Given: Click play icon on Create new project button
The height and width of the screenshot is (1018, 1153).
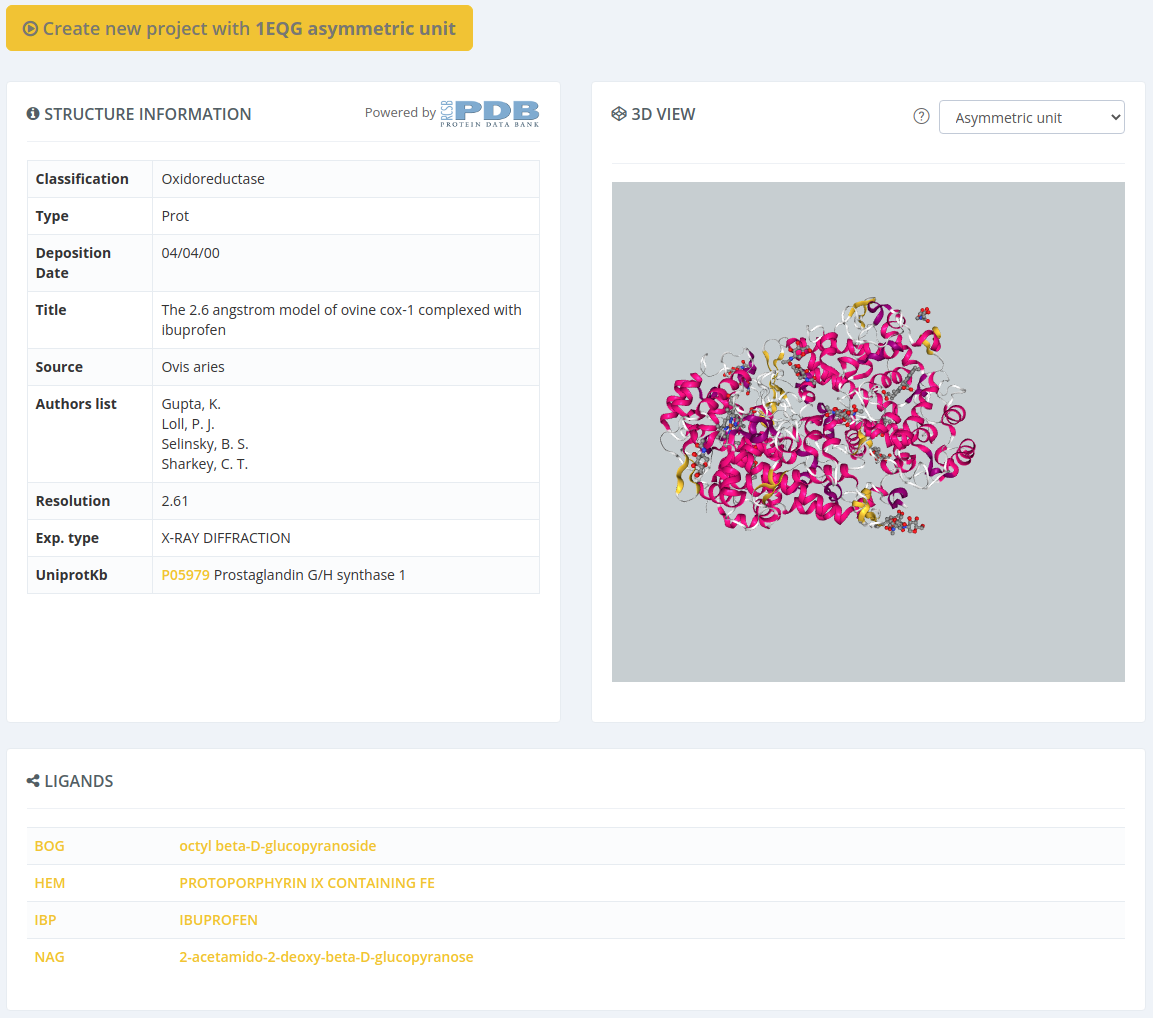Looking at the screenshot, I should coord(30,29).
